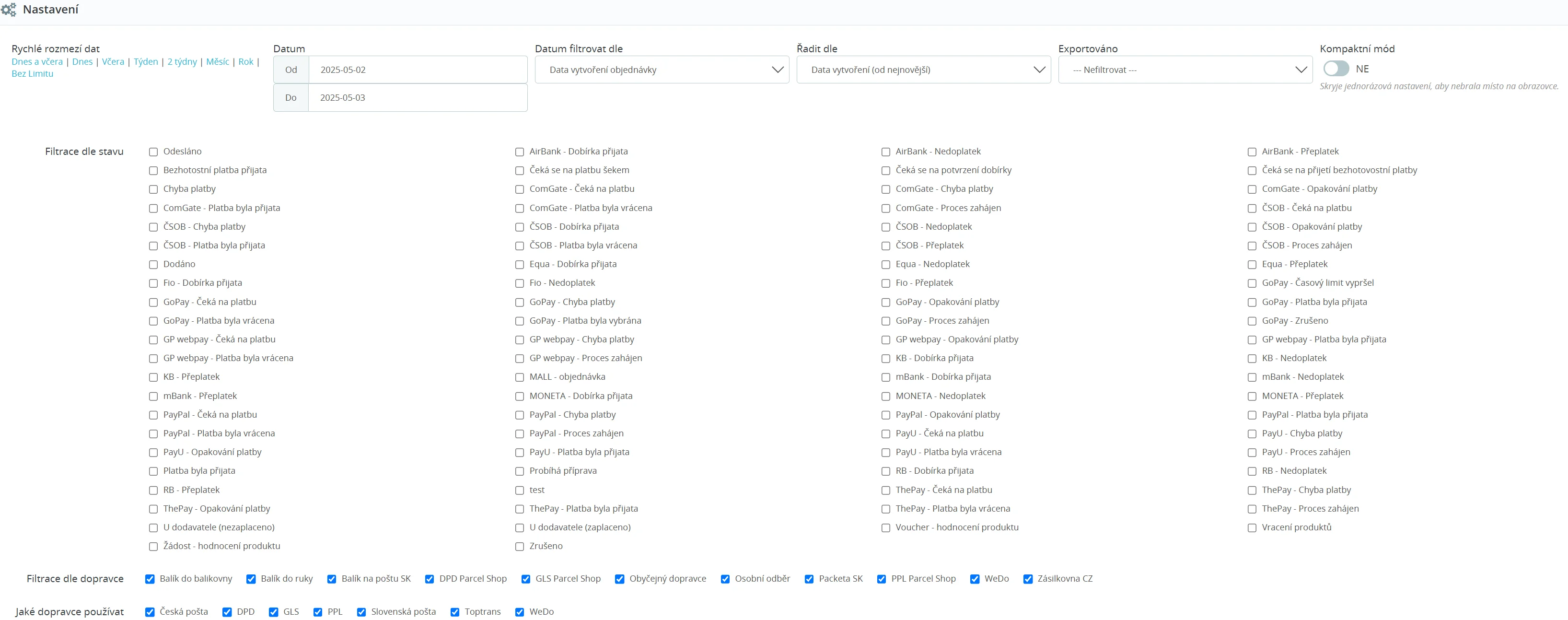Open the Exportováno dropdown

[1185, 70]
